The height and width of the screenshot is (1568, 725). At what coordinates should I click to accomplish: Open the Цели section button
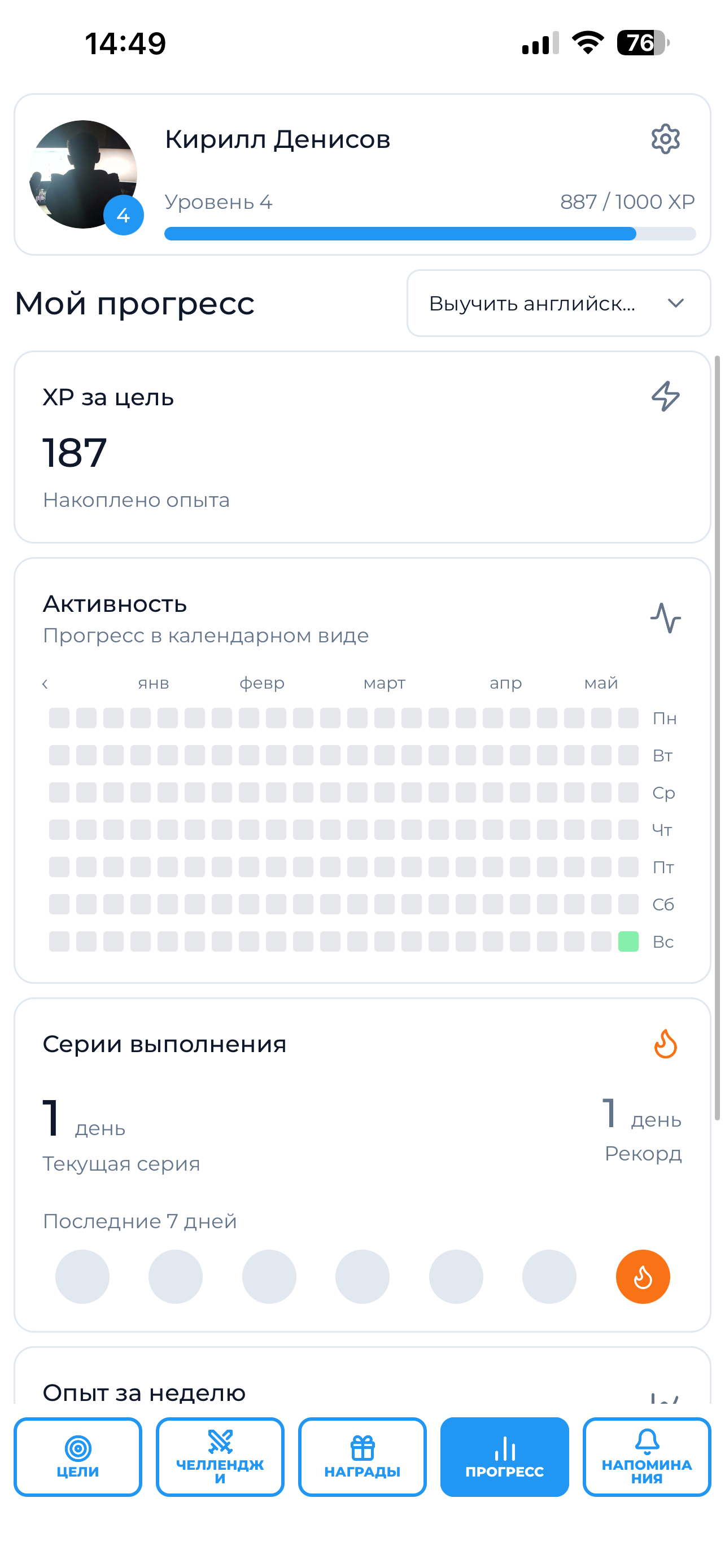pyautogui.click(x=78, y=1457)
